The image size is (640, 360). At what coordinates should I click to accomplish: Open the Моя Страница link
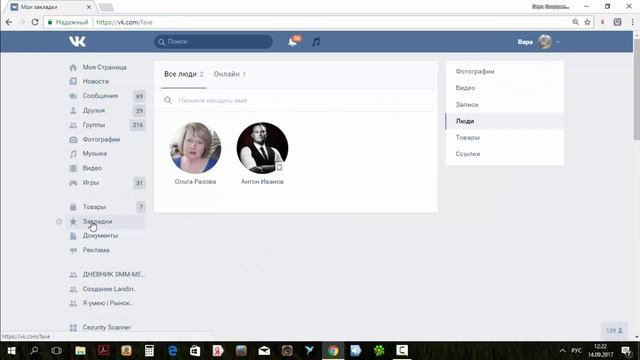click(x=104, y=67)
